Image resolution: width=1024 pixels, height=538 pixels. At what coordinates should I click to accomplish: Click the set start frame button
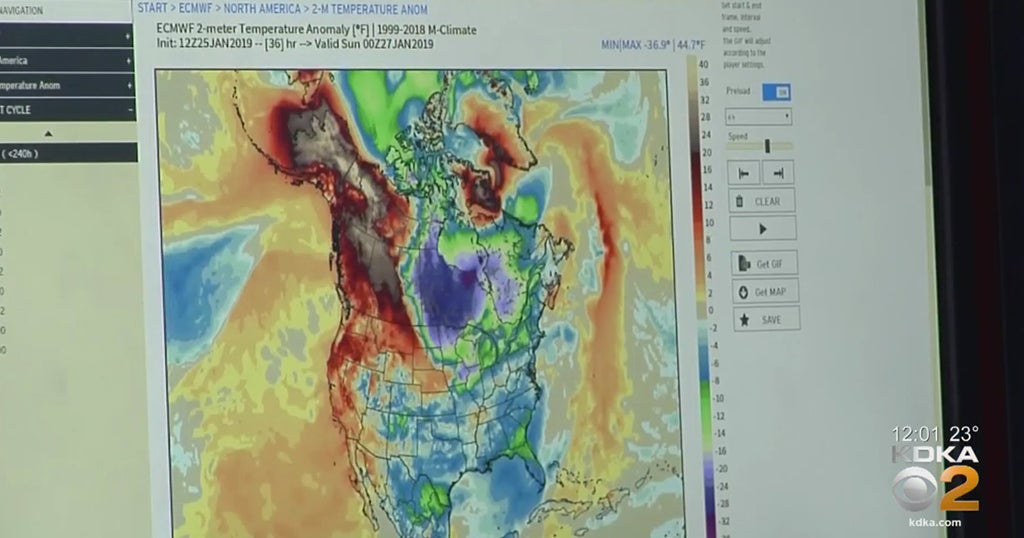pos(744,173)
